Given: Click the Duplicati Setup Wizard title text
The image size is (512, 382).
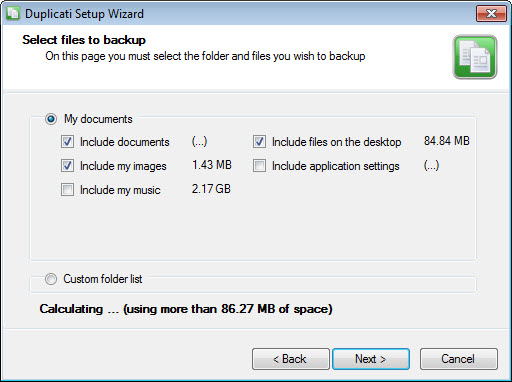Looking at the screenshot, I should (84, 14).
